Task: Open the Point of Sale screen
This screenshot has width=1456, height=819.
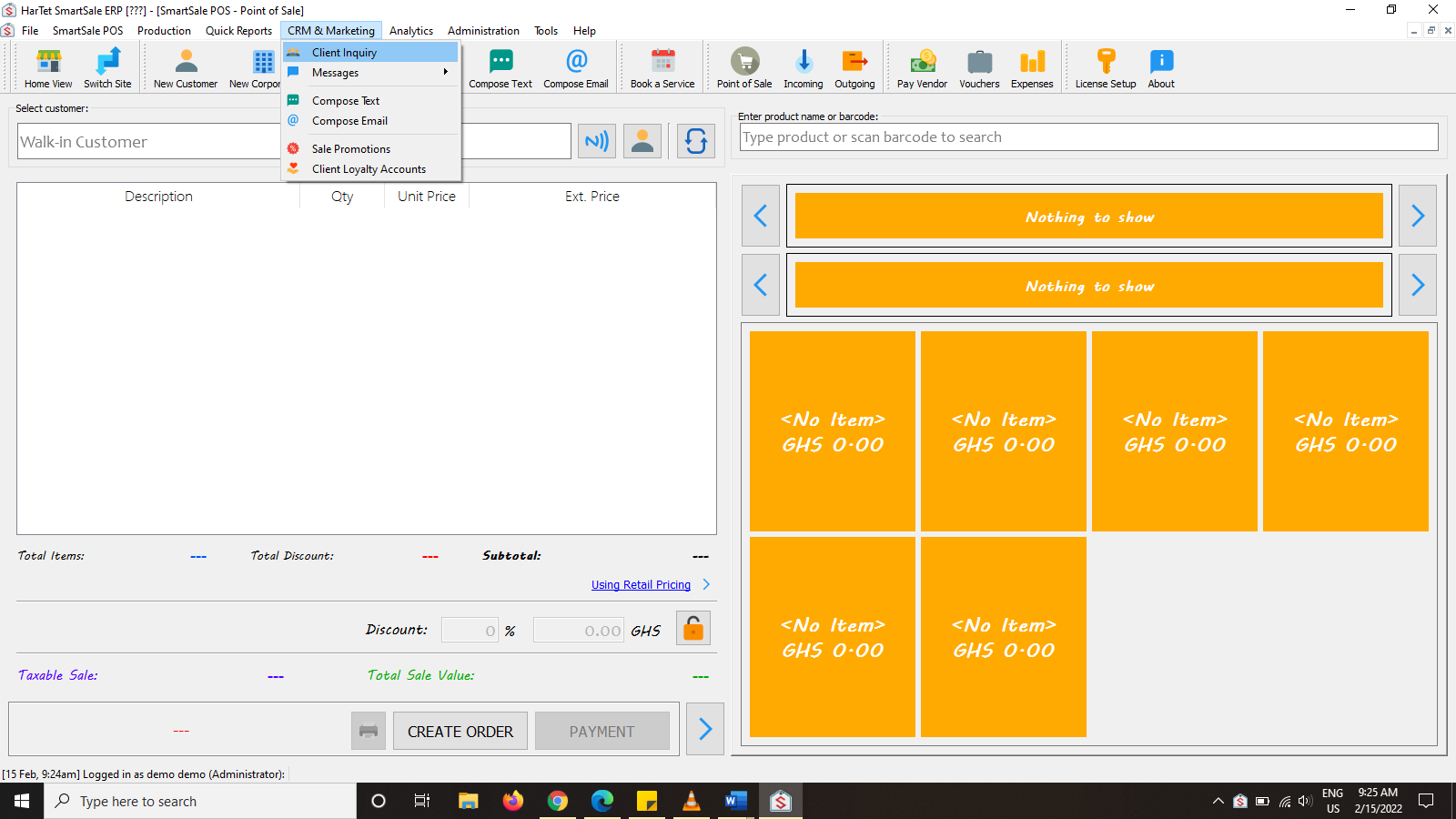Action: pyautogui.click(x=743, y=66)
